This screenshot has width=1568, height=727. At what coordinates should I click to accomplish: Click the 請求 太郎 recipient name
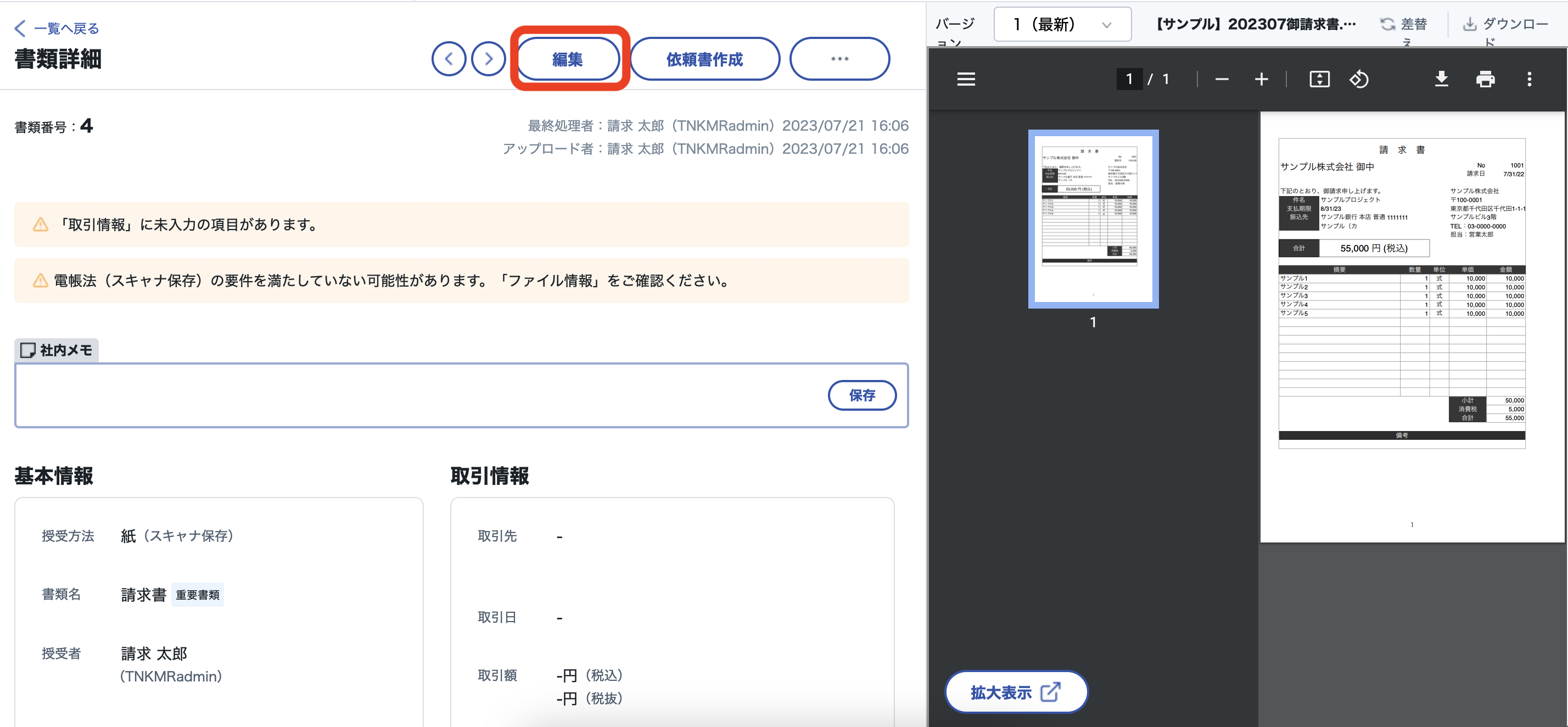154,653
